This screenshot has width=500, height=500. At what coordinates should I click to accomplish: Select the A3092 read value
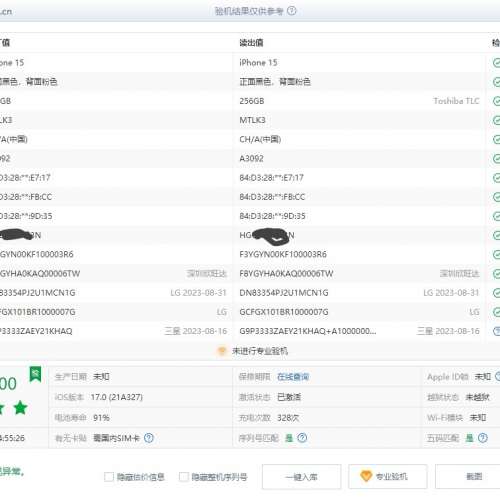pyautogui.click(x=251, y=159)
